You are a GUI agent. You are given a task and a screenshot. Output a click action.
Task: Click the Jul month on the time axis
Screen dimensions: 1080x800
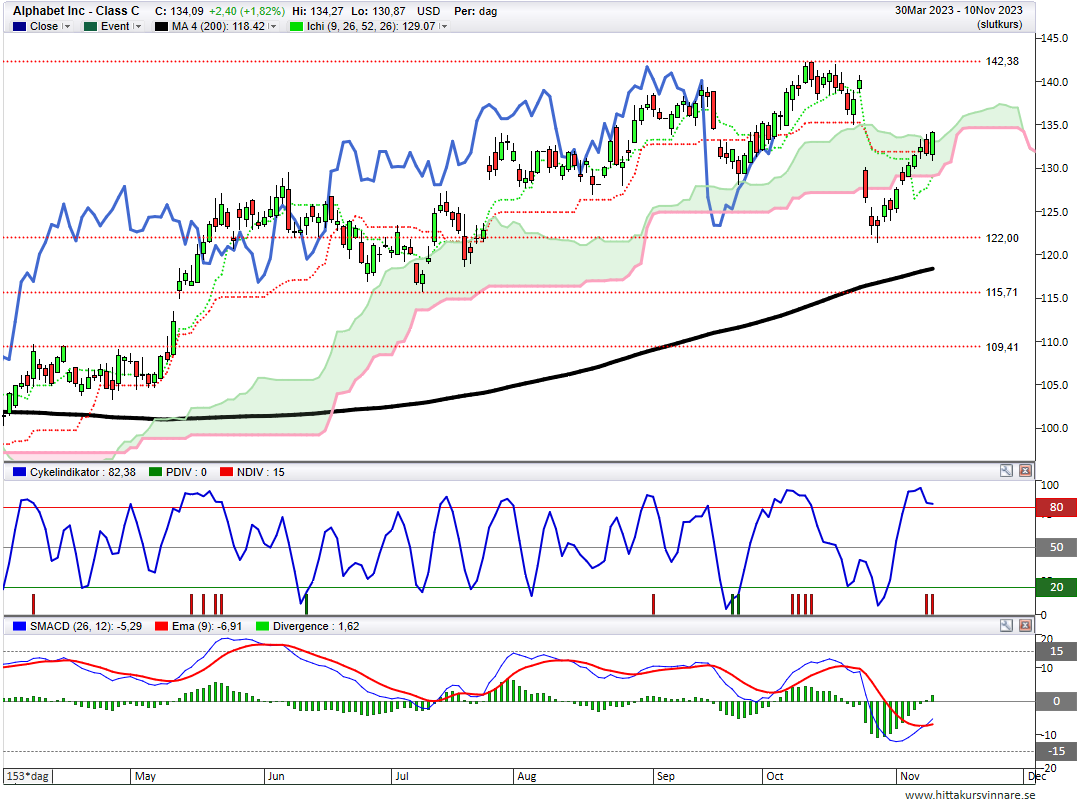[402, 777]
